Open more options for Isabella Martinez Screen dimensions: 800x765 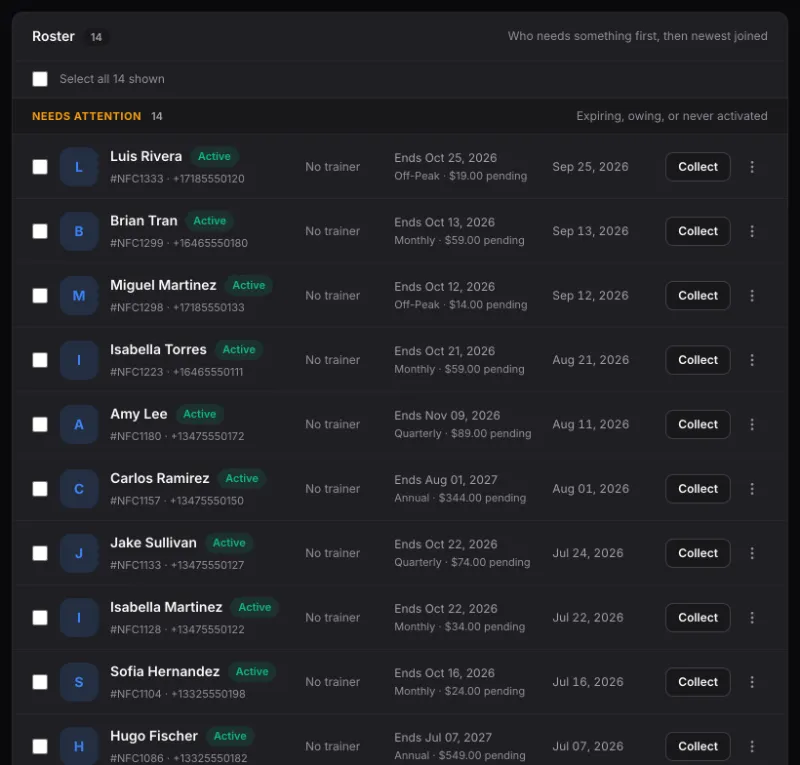(752, 618)
